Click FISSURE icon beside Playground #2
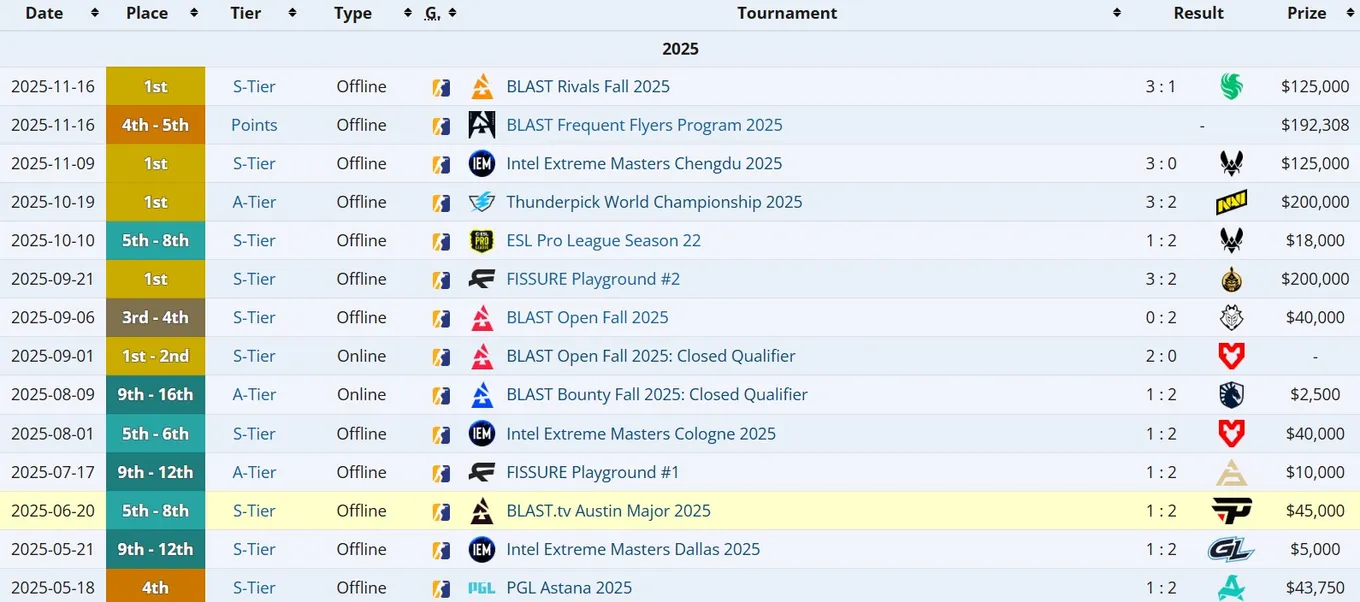 482,279
